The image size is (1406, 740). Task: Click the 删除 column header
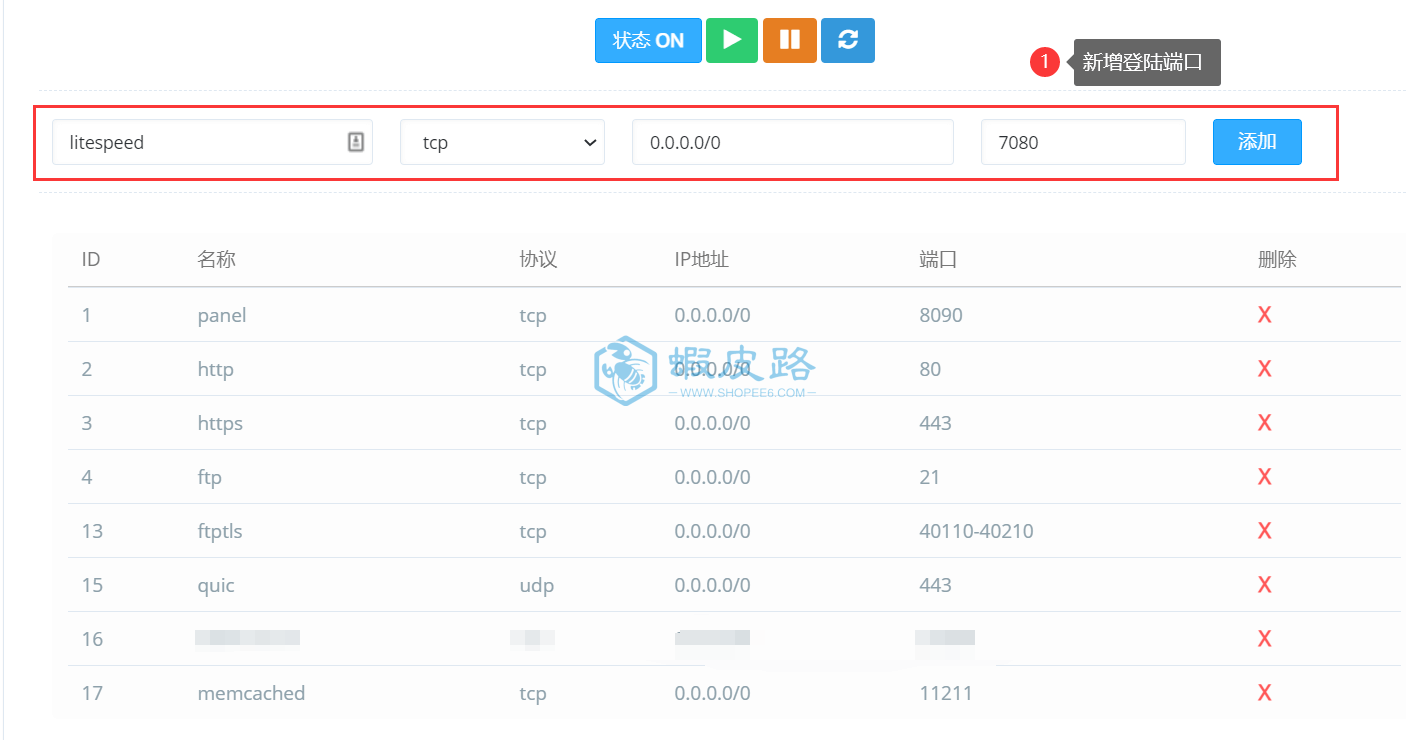point(1277,260)
